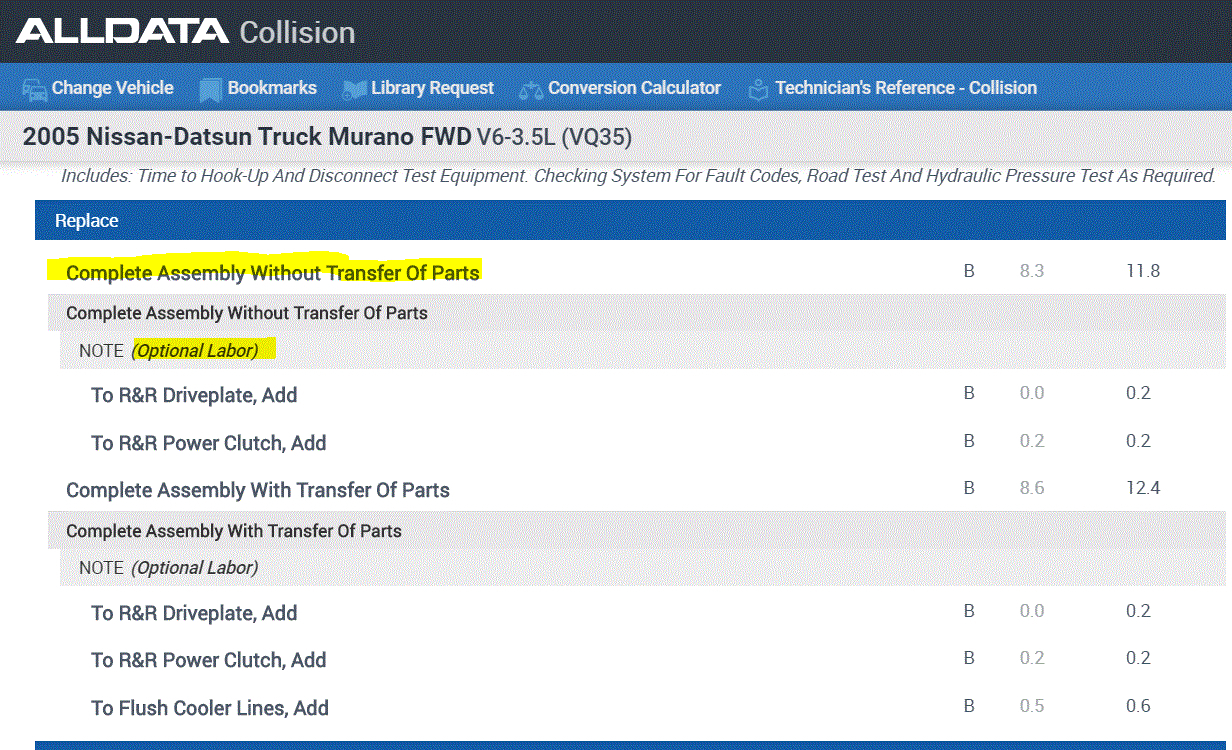This screenshot has height=750, width=1232.
Task: Click the 8.6 warranty time value
Action: 1031,488
